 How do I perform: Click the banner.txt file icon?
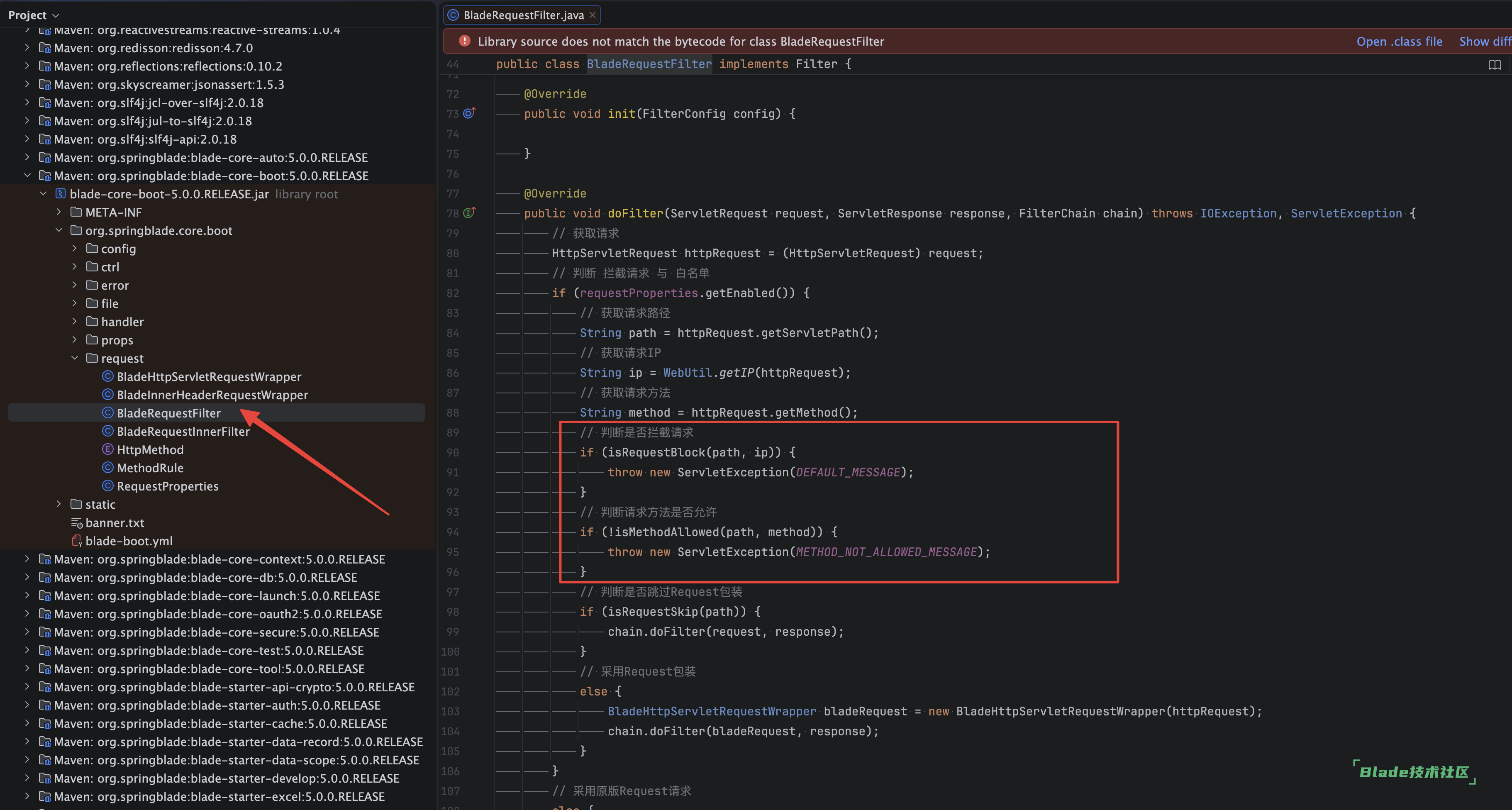pyautogui.click(x=76, y=522)
